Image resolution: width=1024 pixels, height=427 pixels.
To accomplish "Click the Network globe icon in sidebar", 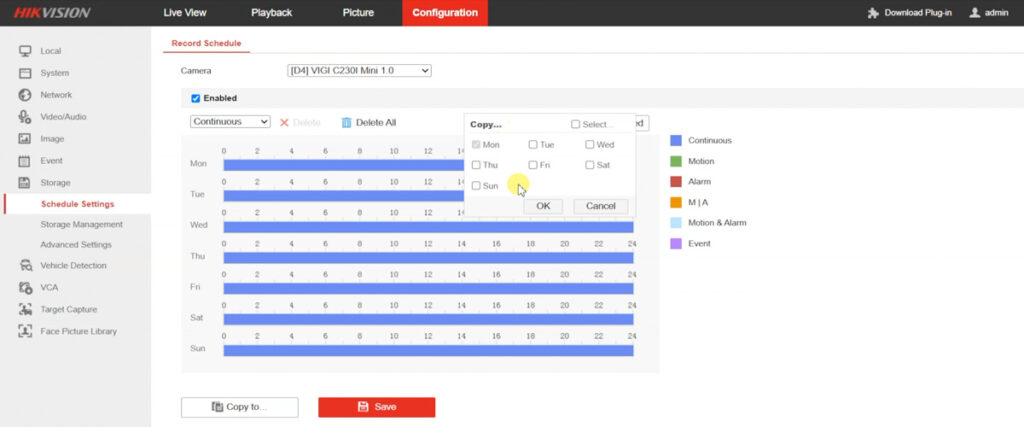I will tap(25, 95).
